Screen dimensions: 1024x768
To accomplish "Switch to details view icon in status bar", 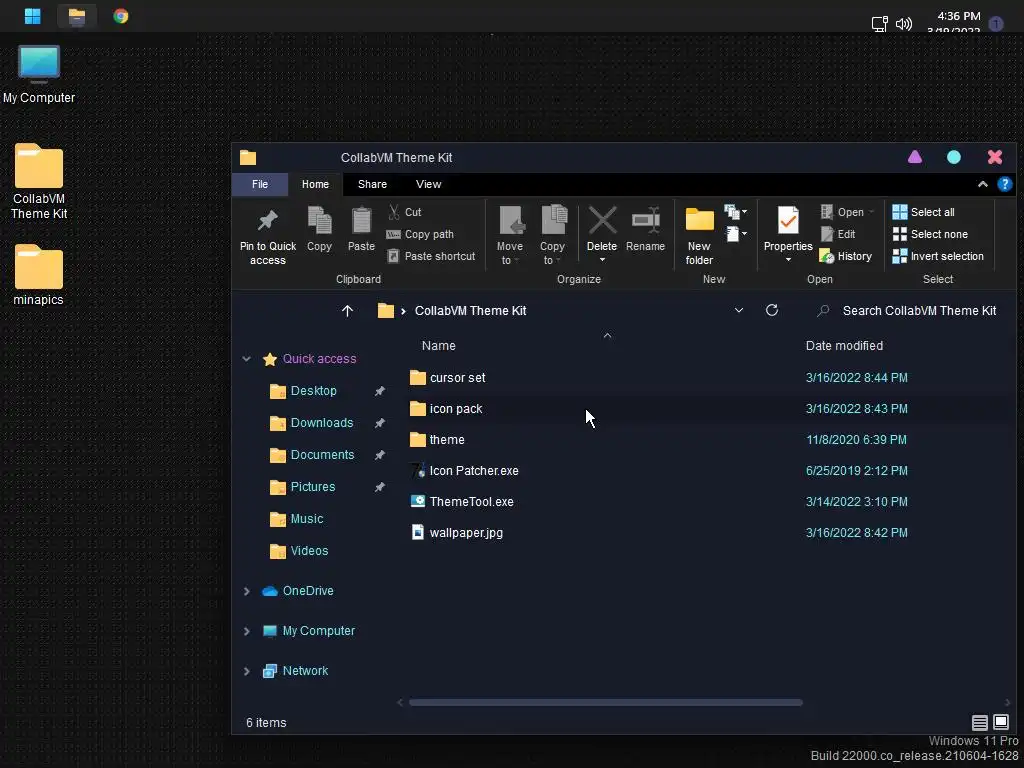I will click(x=979, y=722).
